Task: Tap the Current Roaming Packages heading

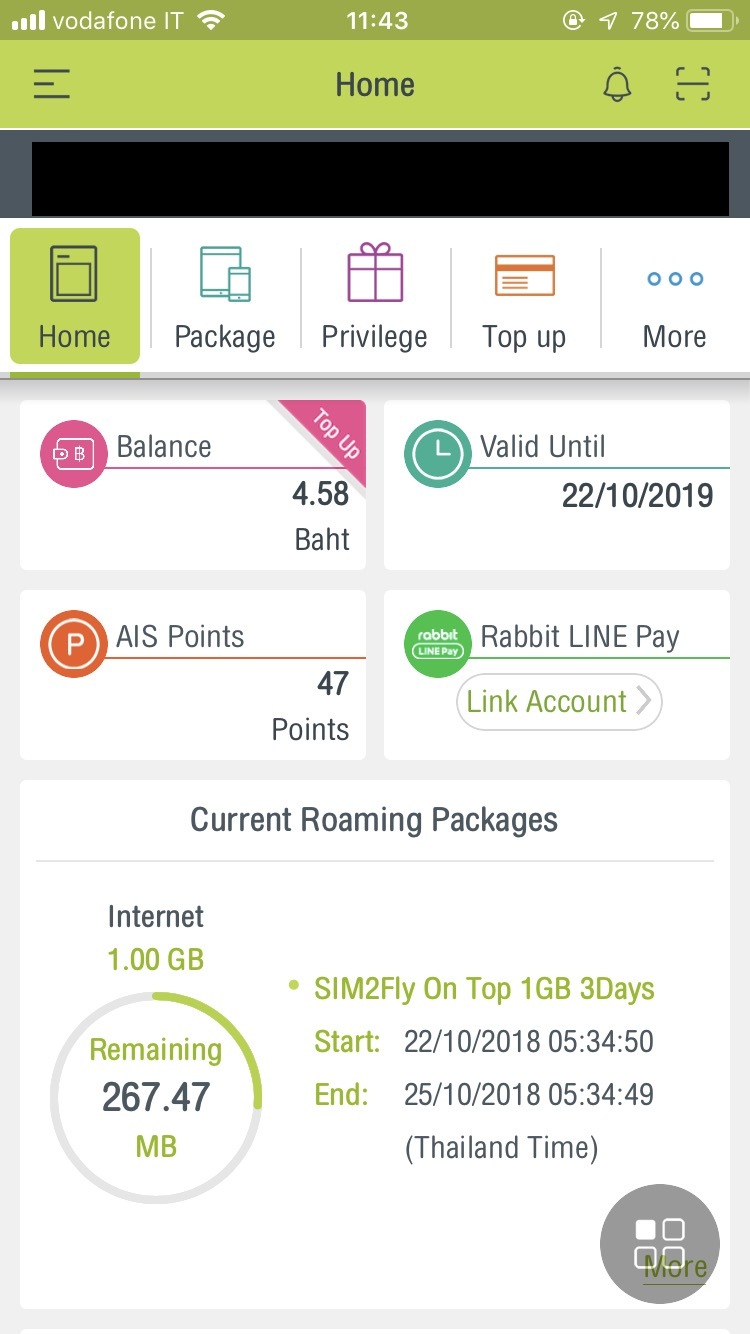Action: [x=374, y=820]
